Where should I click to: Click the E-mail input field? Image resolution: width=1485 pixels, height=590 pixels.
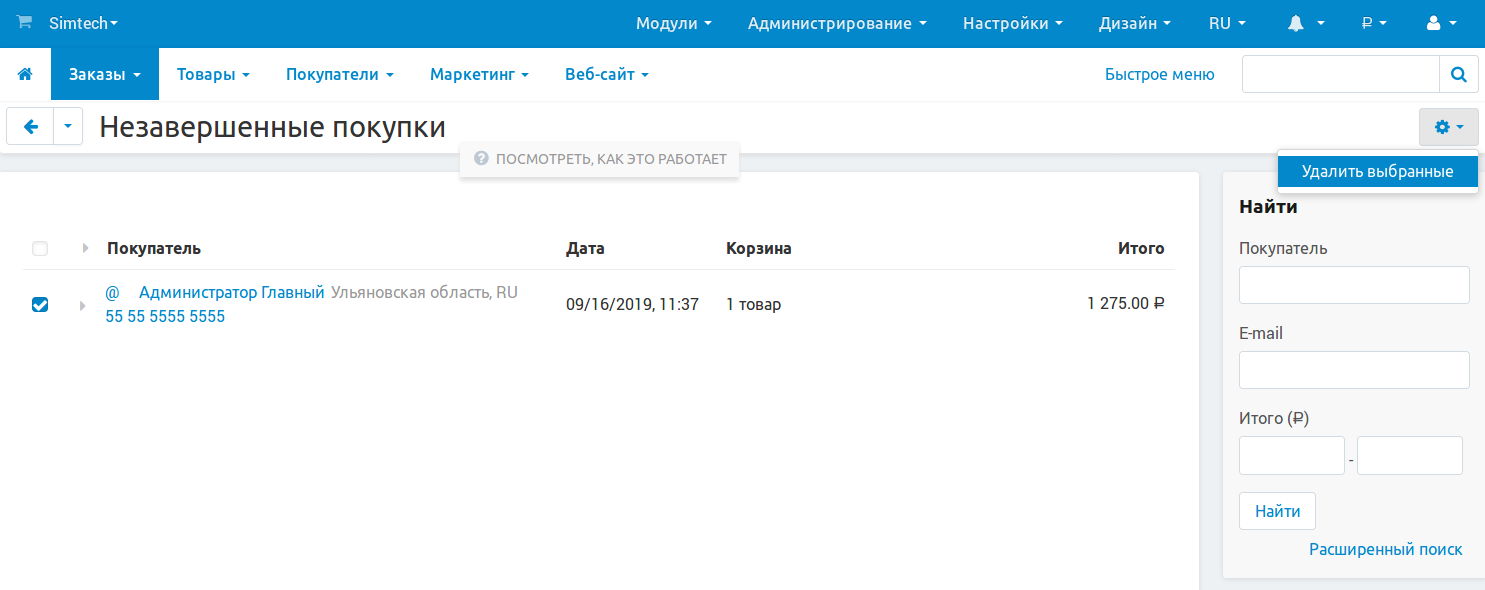pyautogui.click(x=1354, y=370)
